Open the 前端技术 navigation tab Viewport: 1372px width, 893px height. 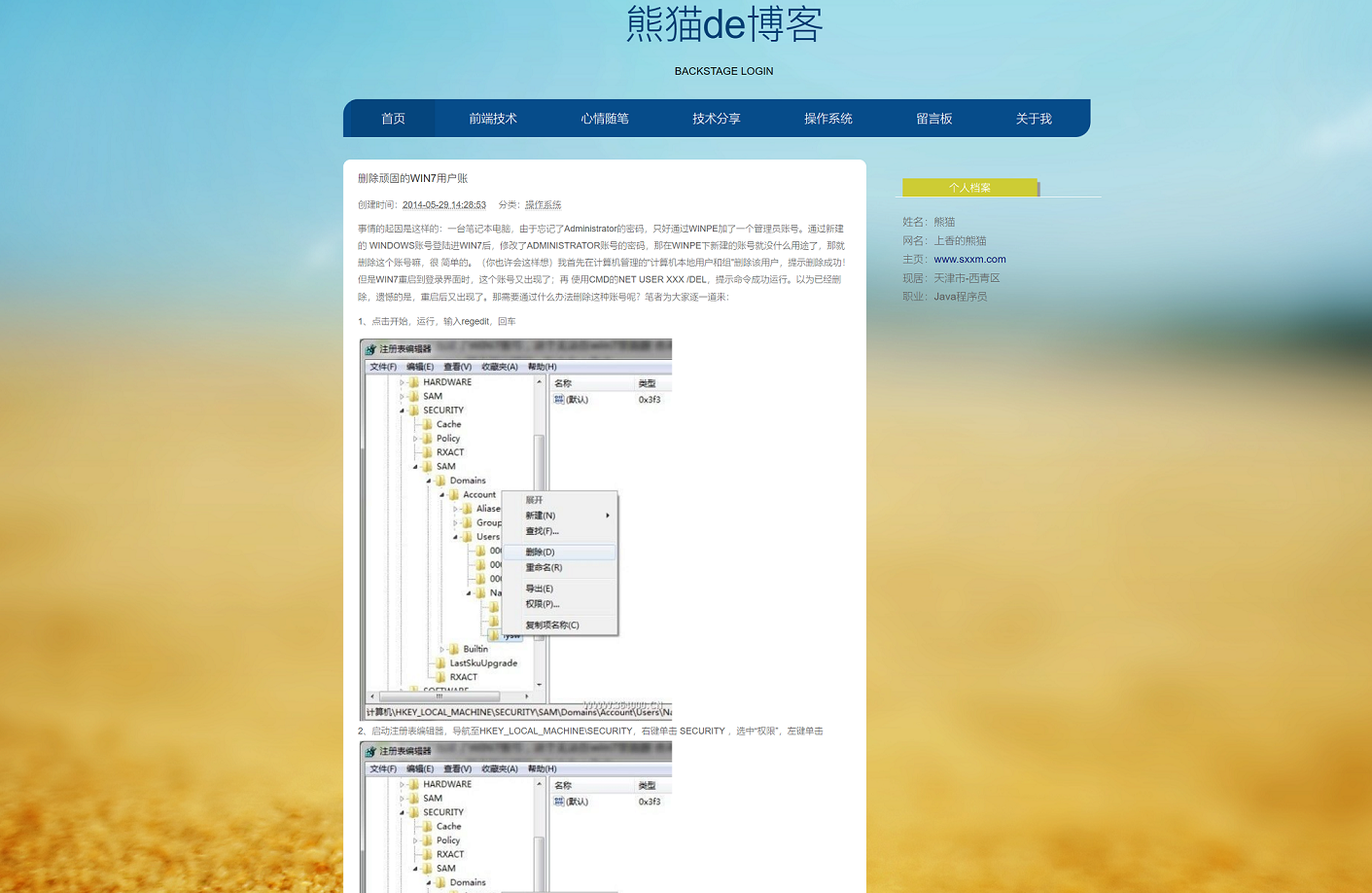(x=493, y=119)
